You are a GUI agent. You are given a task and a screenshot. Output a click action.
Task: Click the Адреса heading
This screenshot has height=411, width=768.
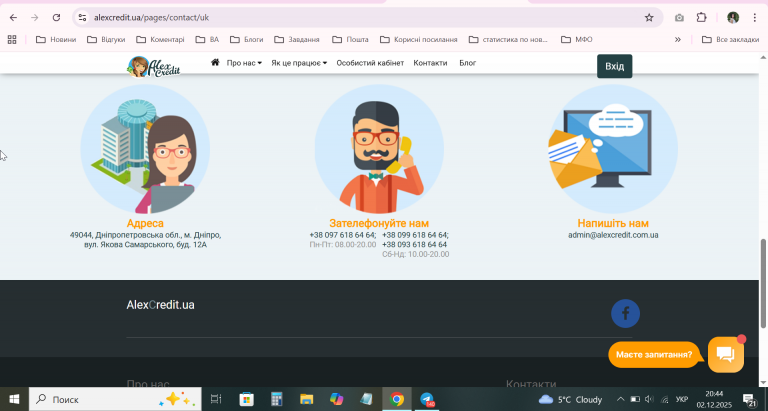click(145, 223)
